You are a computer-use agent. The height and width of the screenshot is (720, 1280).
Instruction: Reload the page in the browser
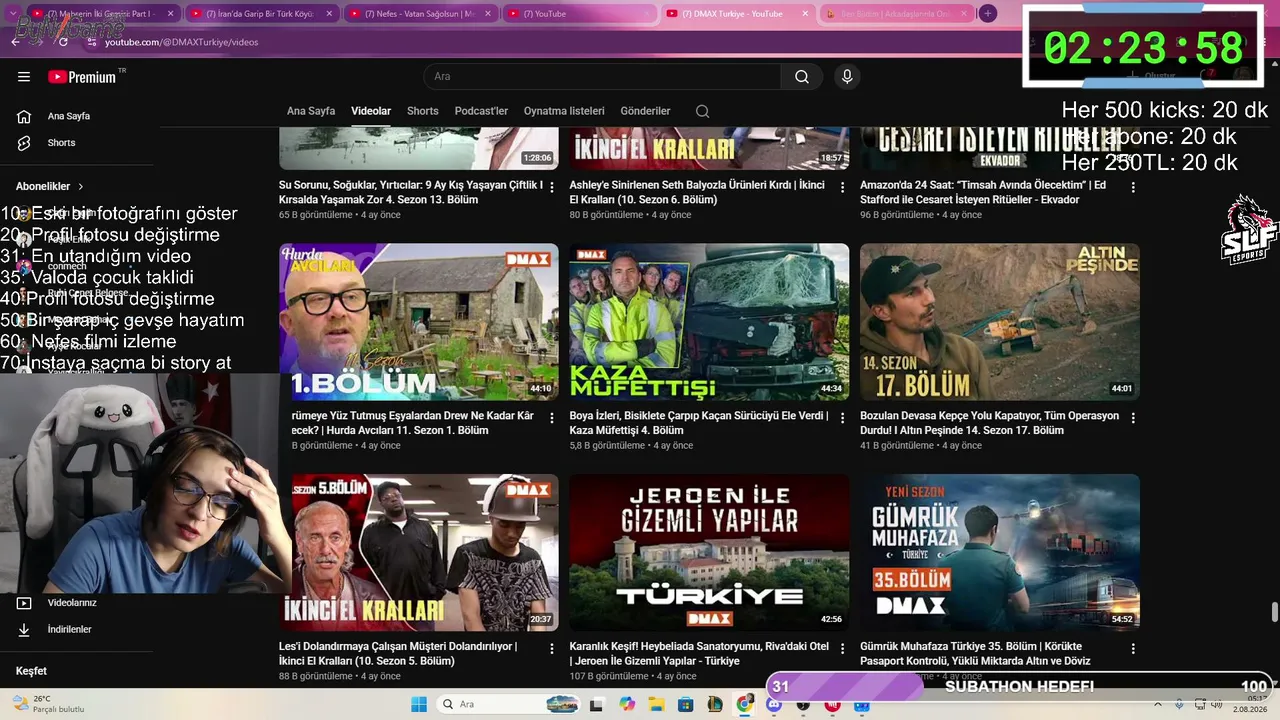pos(64,42)
